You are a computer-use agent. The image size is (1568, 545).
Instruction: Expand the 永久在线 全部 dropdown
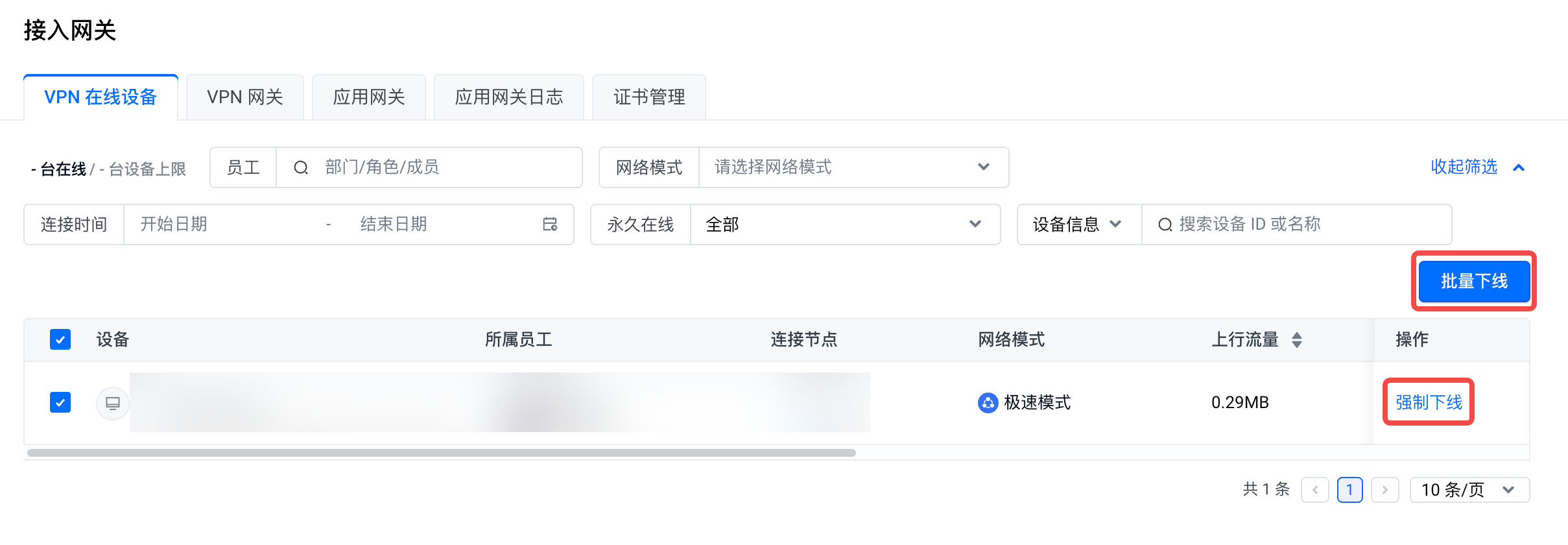click(844, 224)
